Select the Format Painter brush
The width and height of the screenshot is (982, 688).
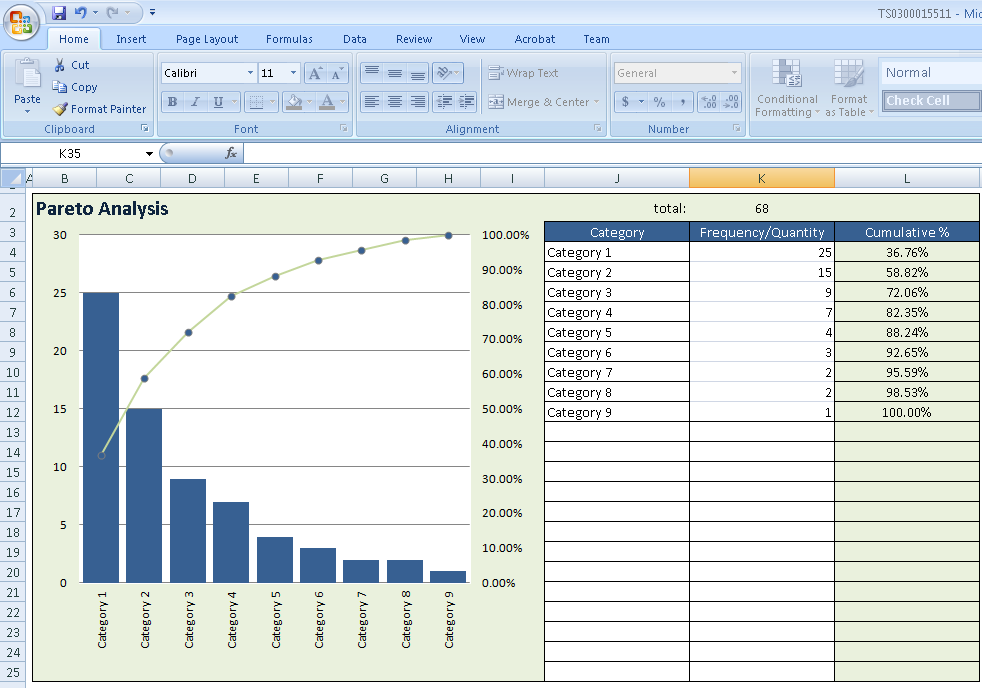pyautogui.click(x=61, y=109)
